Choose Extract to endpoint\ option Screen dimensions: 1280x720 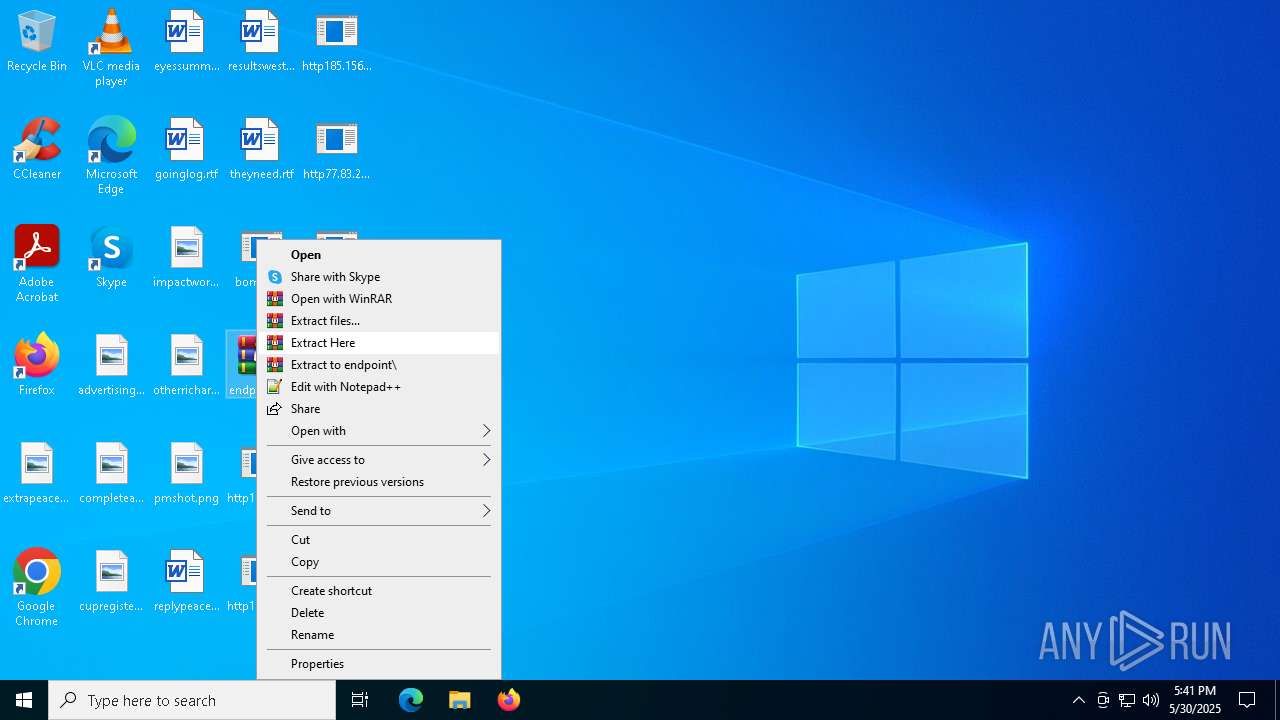click(x=379, y=365)
